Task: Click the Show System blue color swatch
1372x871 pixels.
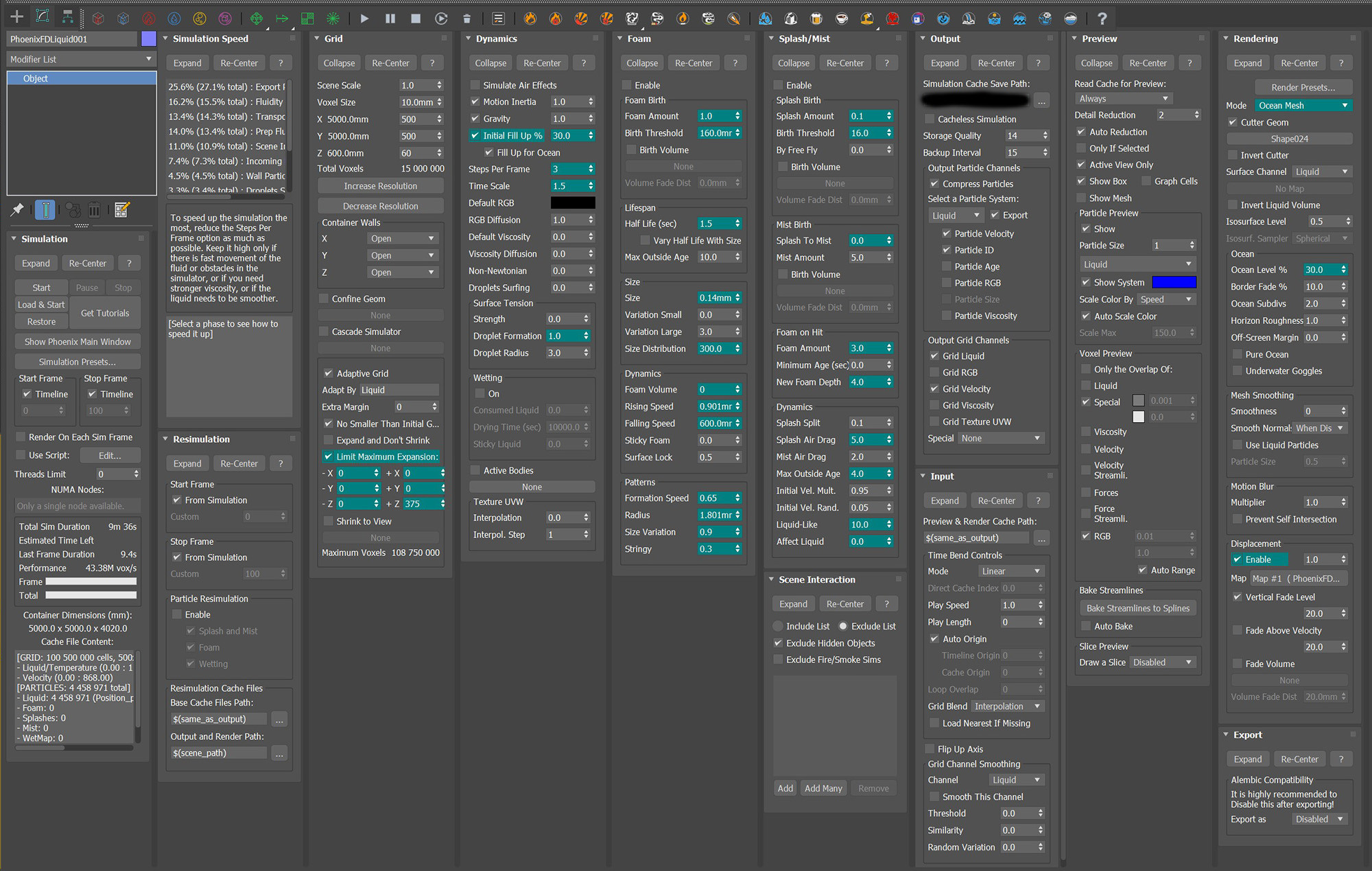Action: (x=1174, y=282)
